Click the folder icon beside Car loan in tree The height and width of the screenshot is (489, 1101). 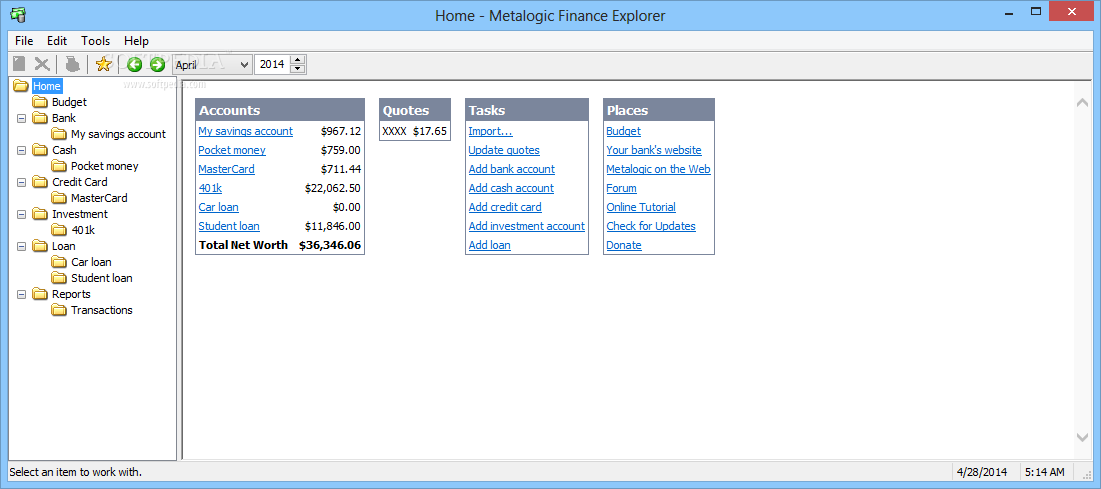point(59,262)
